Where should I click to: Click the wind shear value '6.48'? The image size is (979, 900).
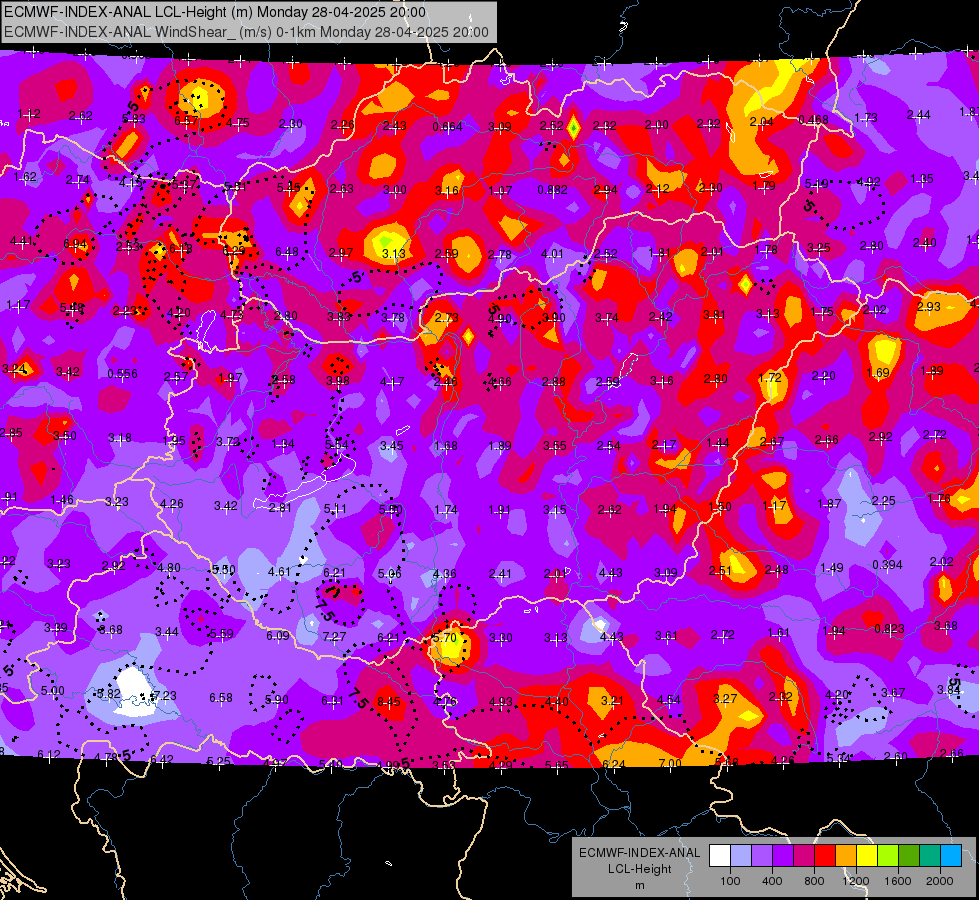pos(287,252)
